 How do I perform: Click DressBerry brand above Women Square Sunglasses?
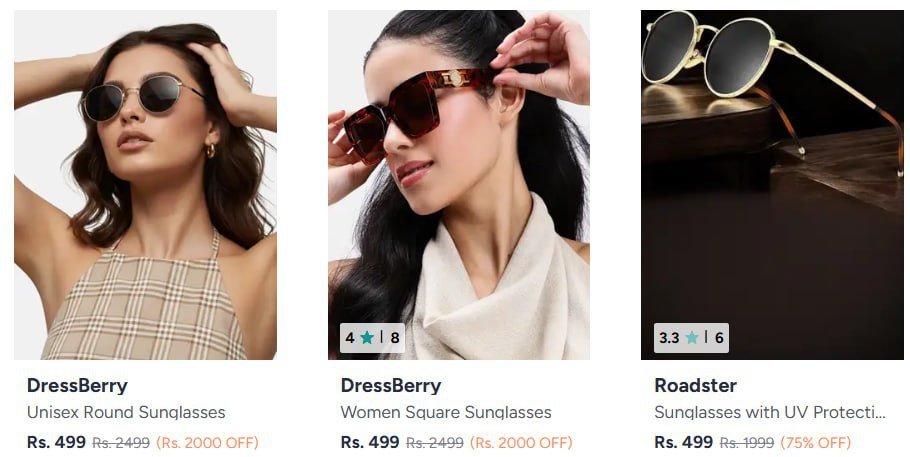coord(391,386)
